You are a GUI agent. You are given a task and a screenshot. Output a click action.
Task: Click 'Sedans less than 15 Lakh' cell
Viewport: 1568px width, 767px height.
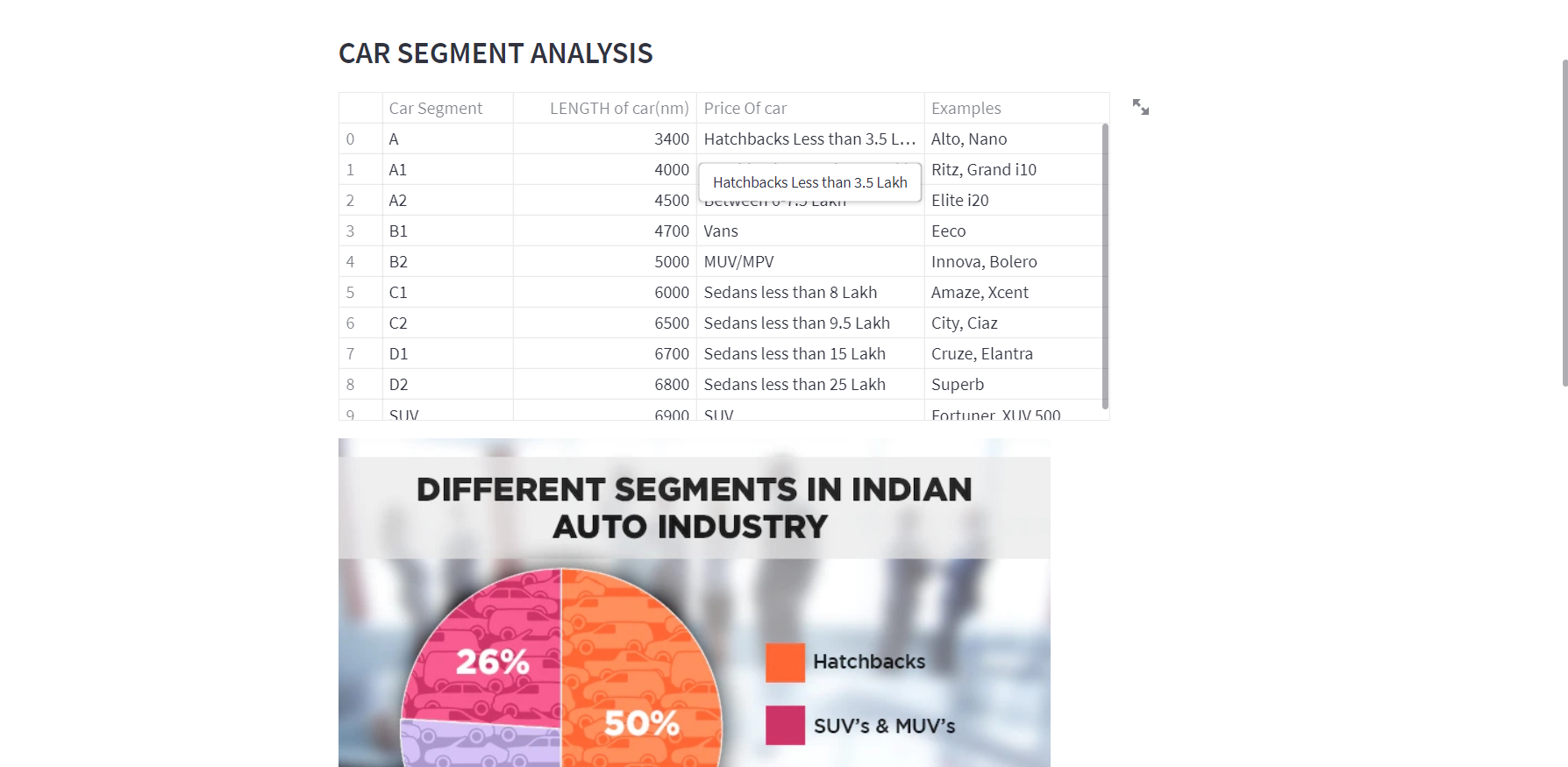click(810, 353)
